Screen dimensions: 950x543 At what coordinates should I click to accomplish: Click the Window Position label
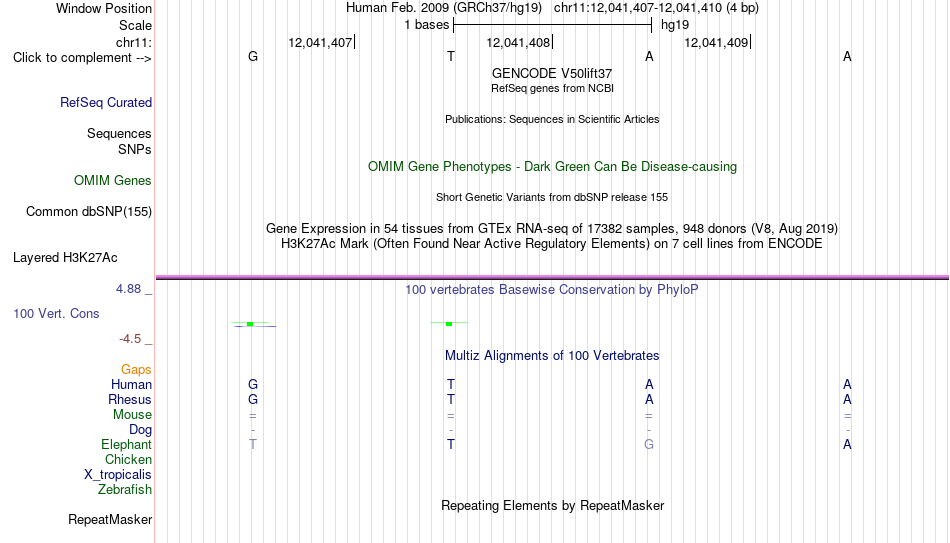click(x=104, y=8)
